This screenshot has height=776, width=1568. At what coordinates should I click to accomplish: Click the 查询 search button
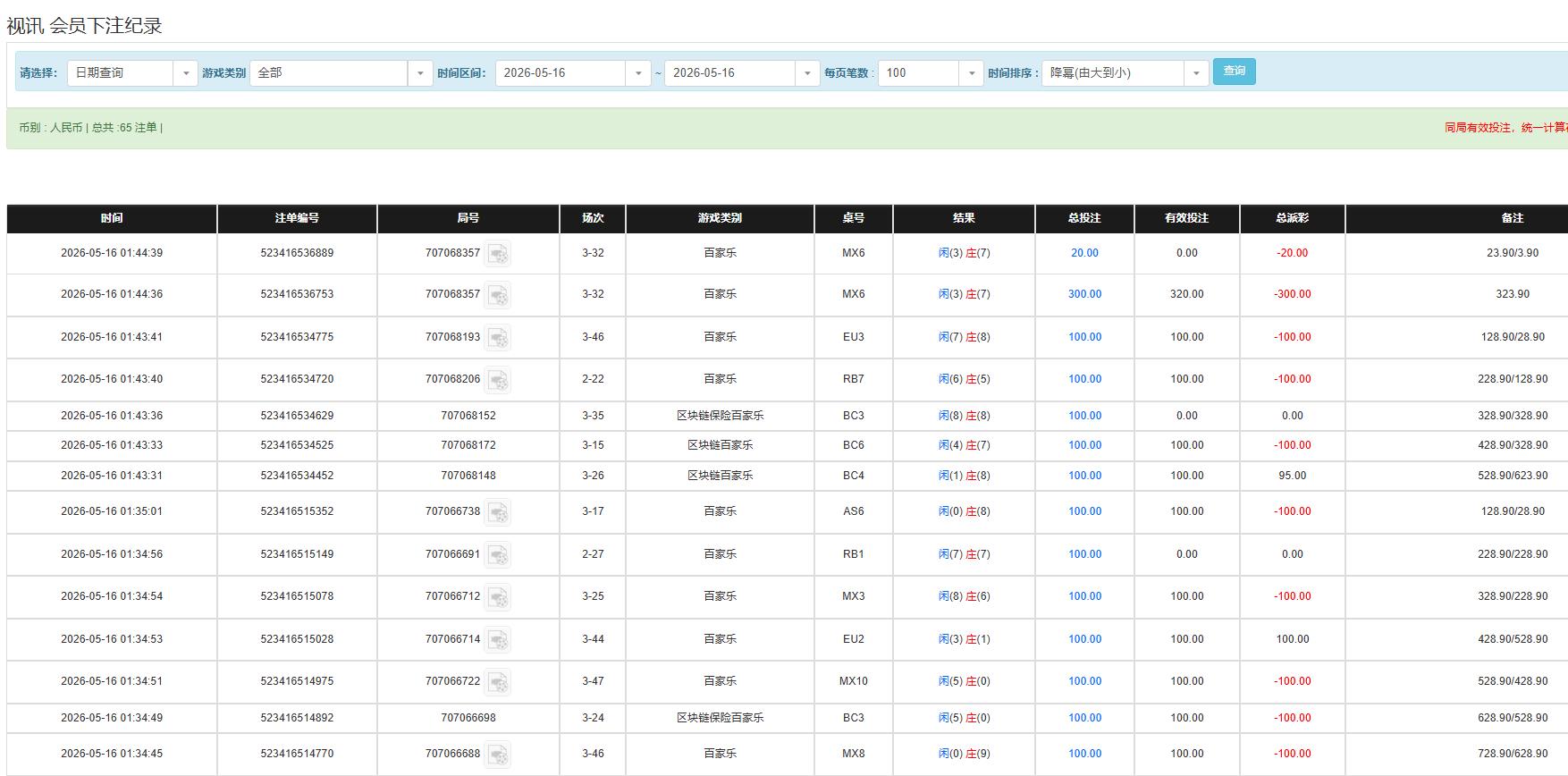(1235, 72)
